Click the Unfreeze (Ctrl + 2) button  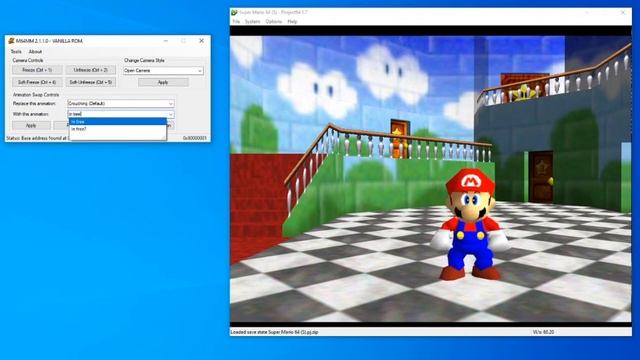[91, 70]
